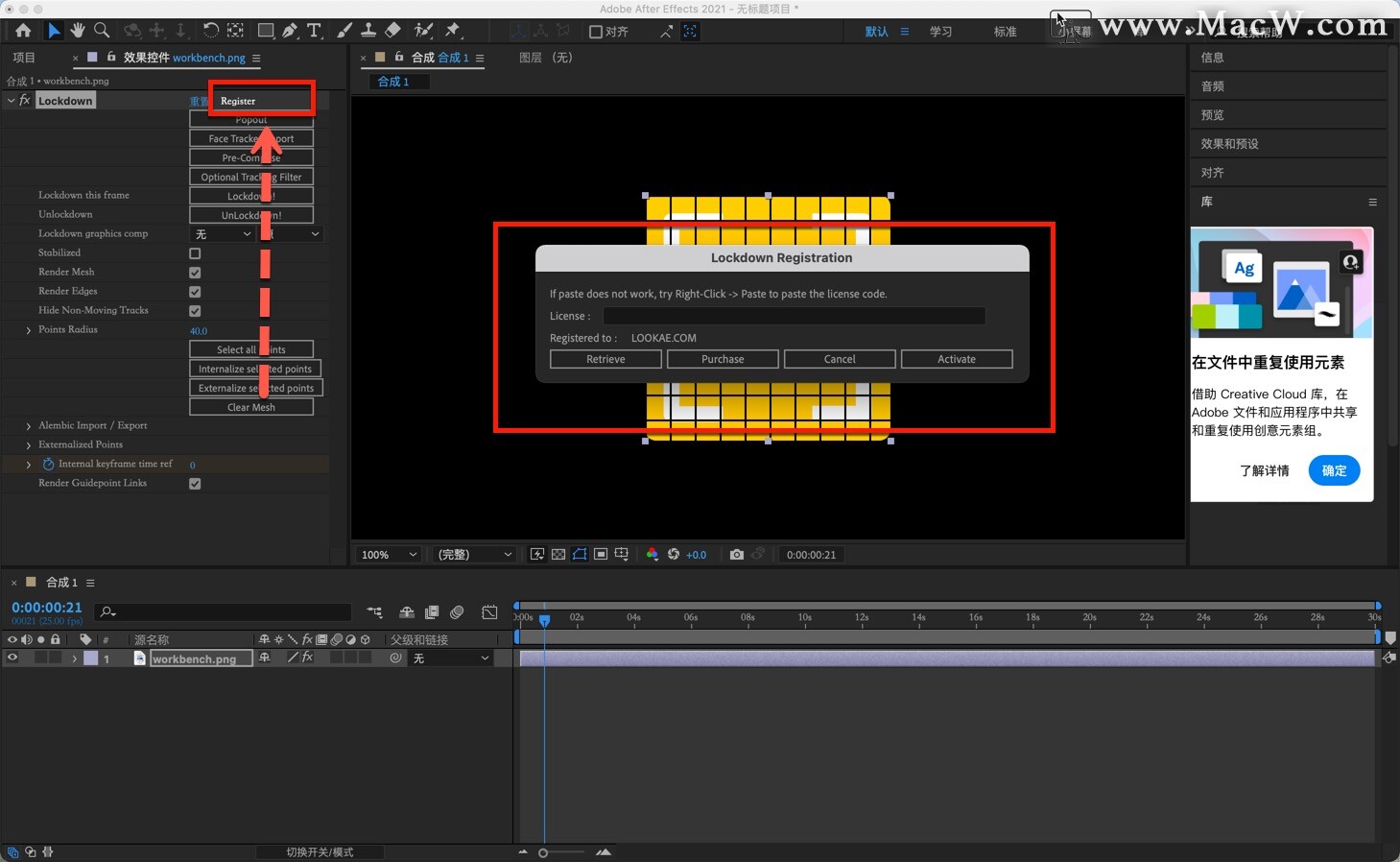The height and width of the screenshot is (862, 1400).
Task: Open the Home screen icon
Action: [x=23, y=31]
